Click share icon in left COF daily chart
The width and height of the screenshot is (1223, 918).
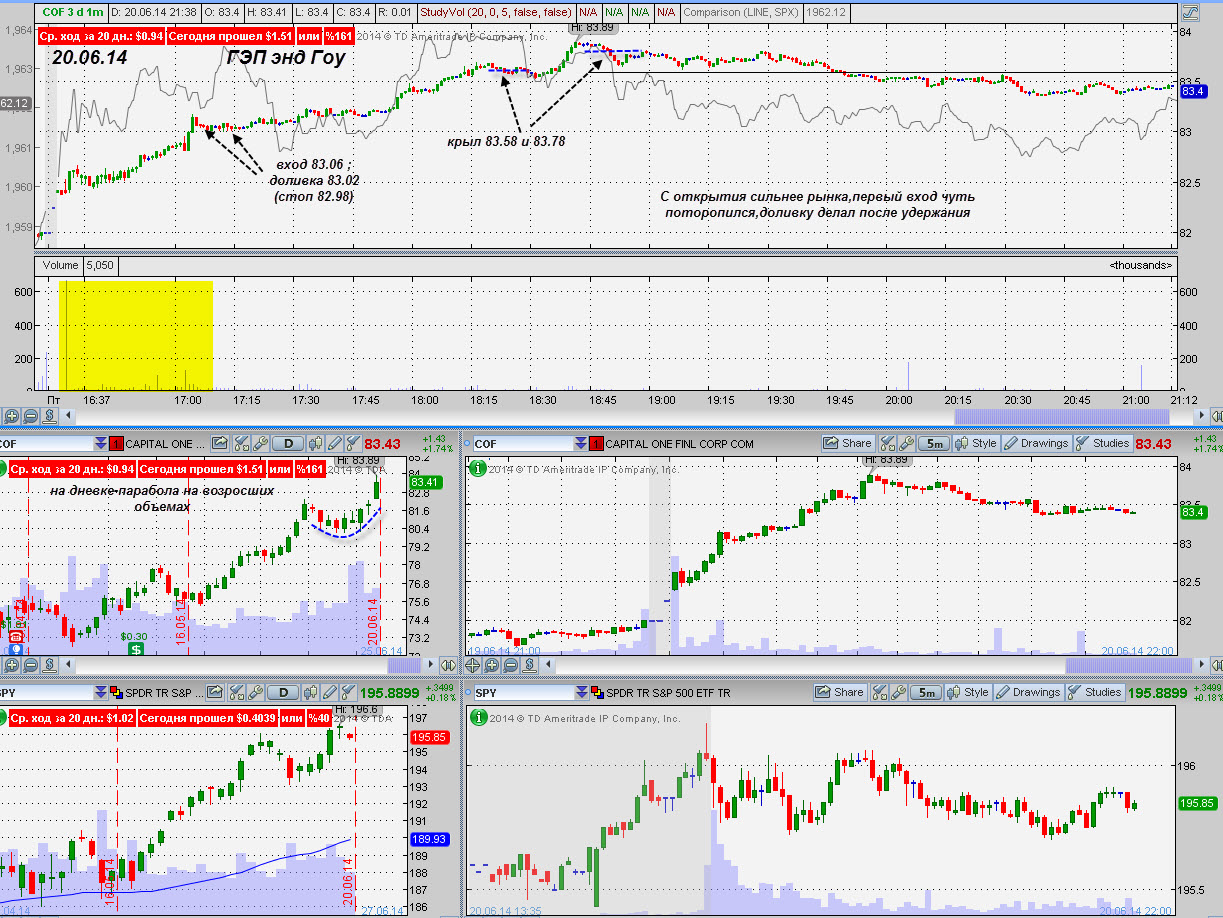[218, 443]
